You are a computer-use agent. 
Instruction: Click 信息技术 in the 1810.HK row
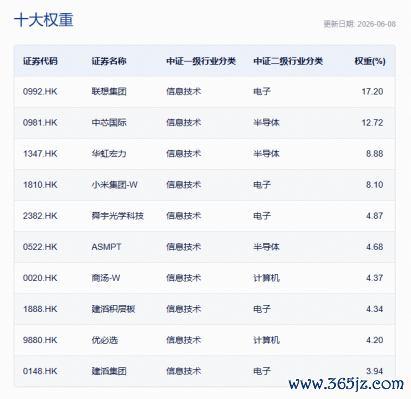coord(184,185)
